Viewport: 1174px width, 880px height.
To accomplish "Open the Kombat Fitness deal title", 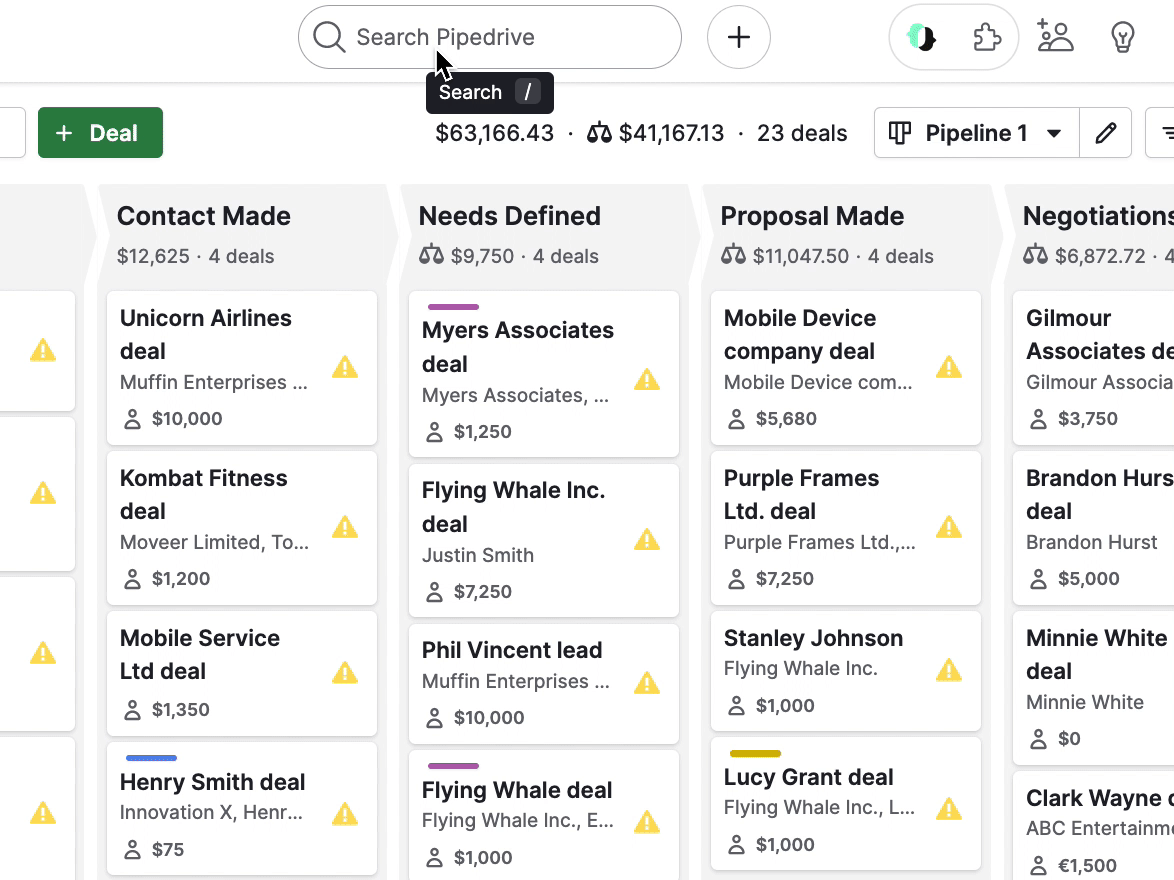I will 204,494.
